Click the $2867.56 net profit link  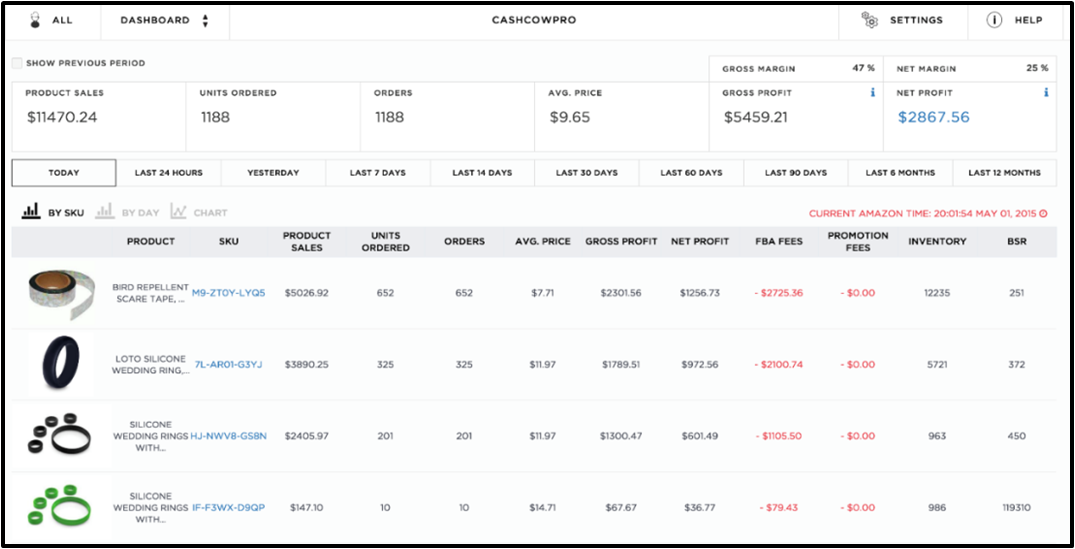pyautogui.click(x=933, y=117)
